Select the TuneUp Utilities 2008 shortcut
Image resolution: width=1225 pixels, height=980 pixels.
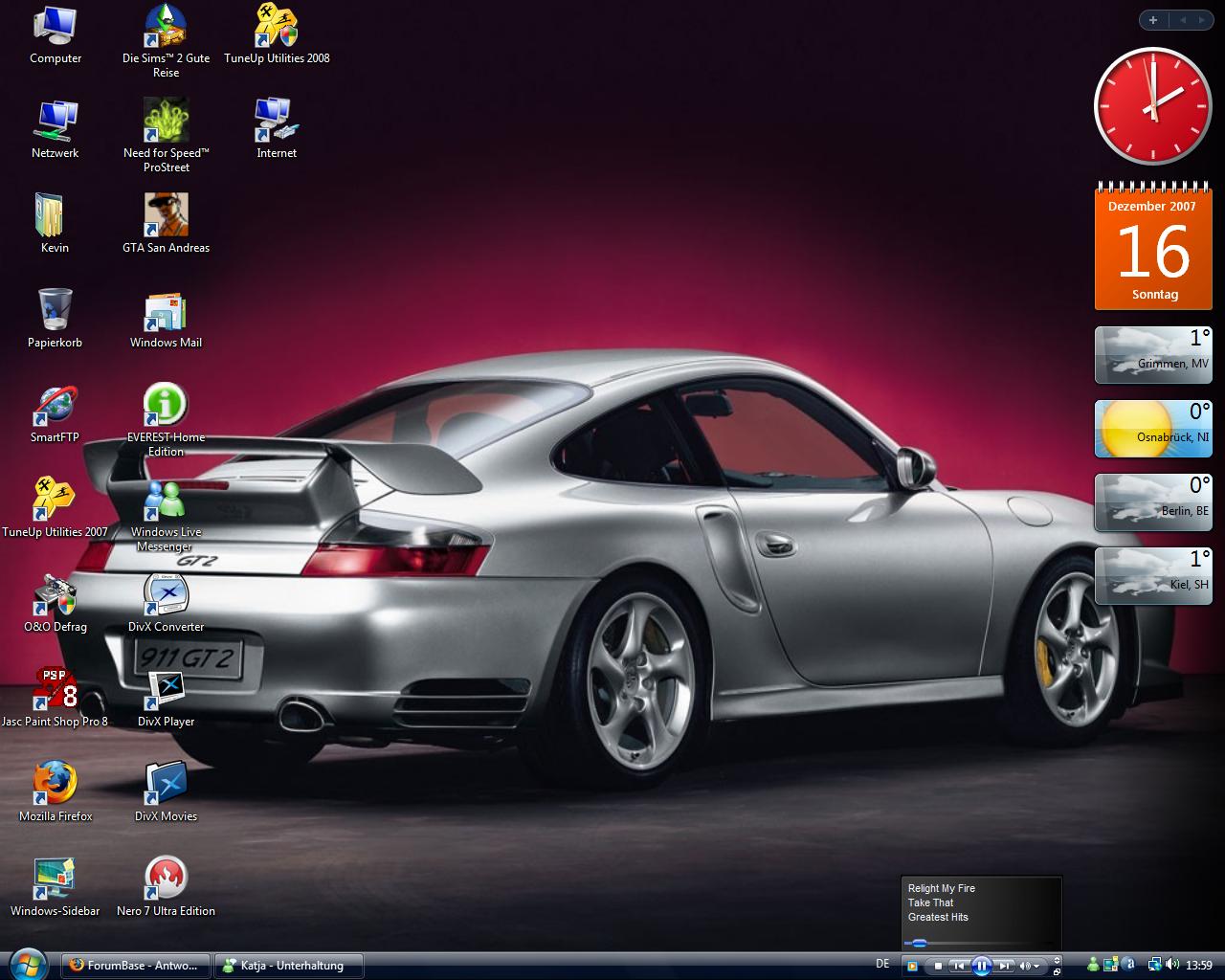point(277,35)
